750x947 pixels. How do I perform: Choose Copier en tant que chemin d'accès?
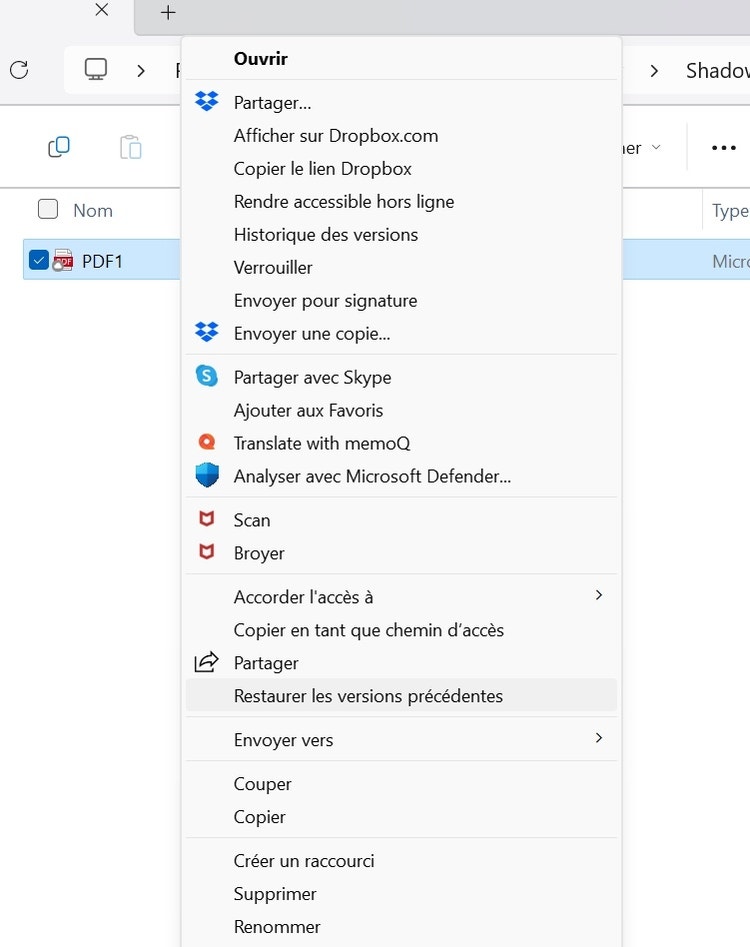[x=368, y=630]
